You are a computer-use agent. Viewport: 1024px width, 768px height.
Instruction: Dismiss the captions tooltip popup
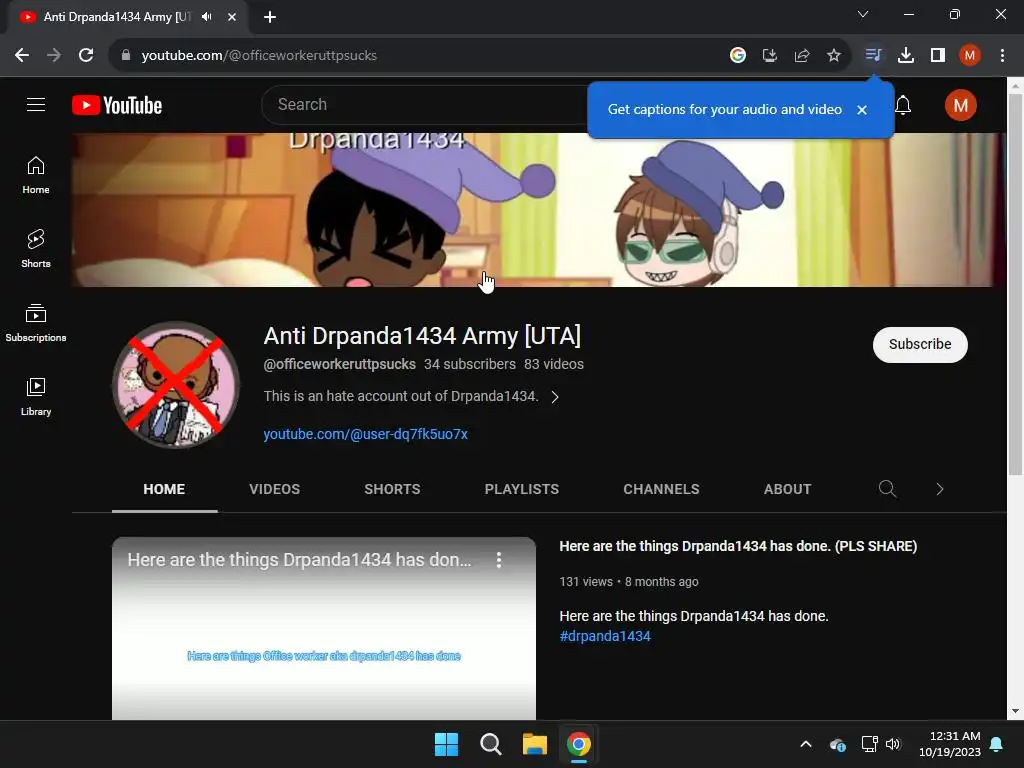[x=862, y=110]
